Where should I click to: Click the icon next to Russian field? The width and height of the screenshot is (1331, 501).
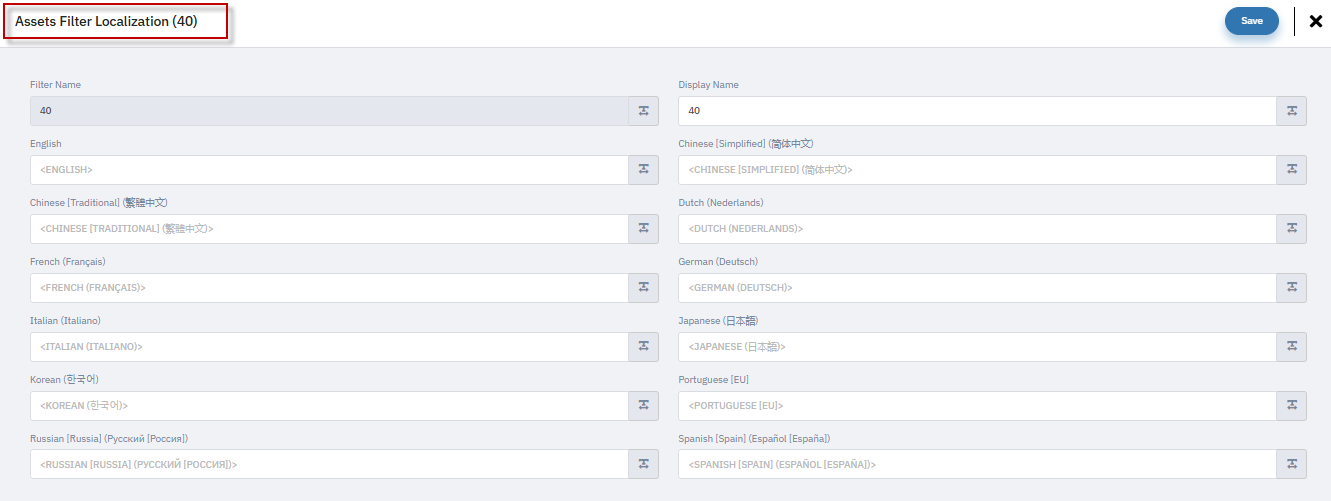643,464
